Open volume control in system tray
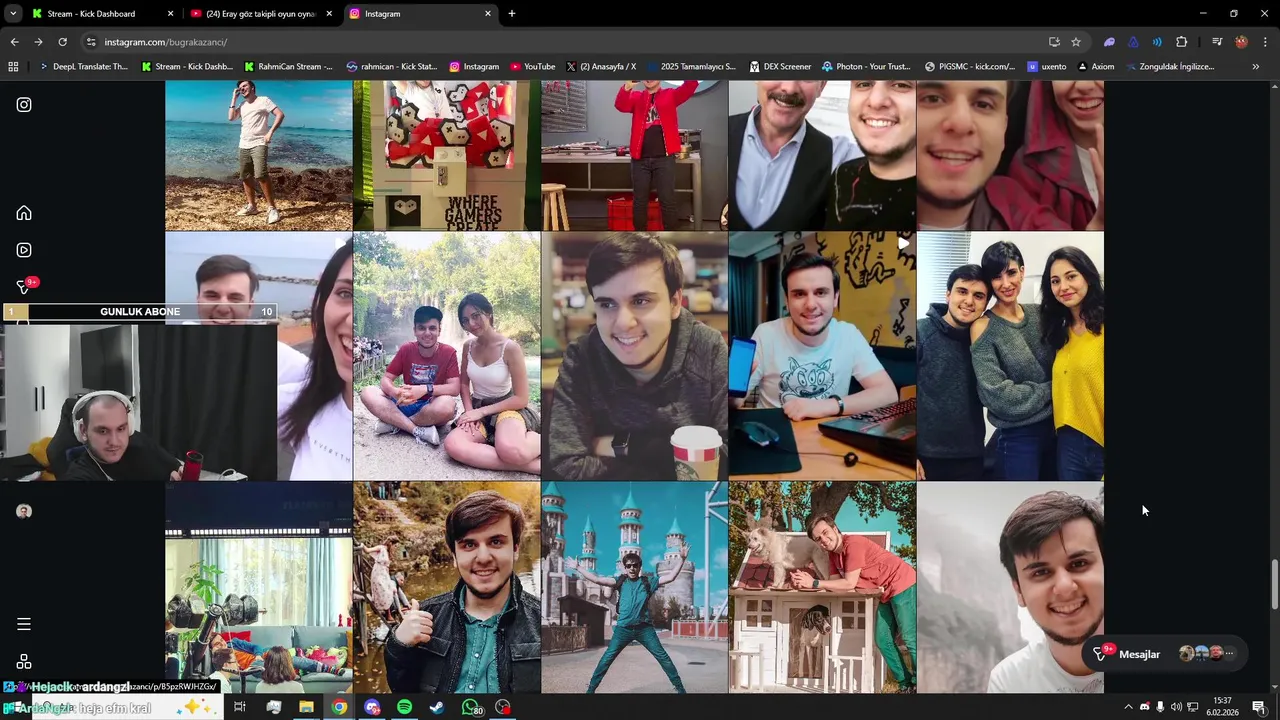1280x720 pixels. 1176,707
